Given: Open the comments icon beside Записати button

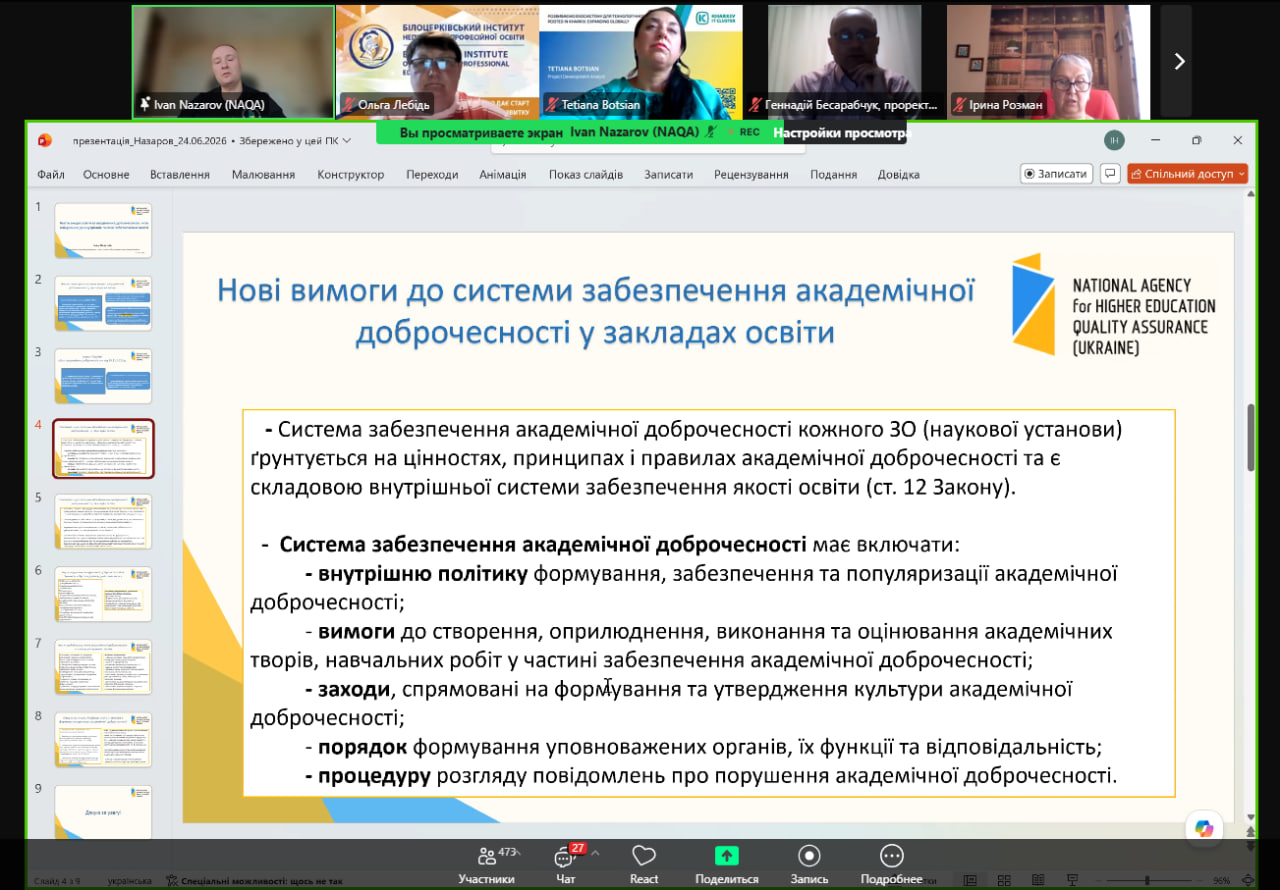Looking at the screenshot, I should pyautogui.click(x=1110, y=173).
